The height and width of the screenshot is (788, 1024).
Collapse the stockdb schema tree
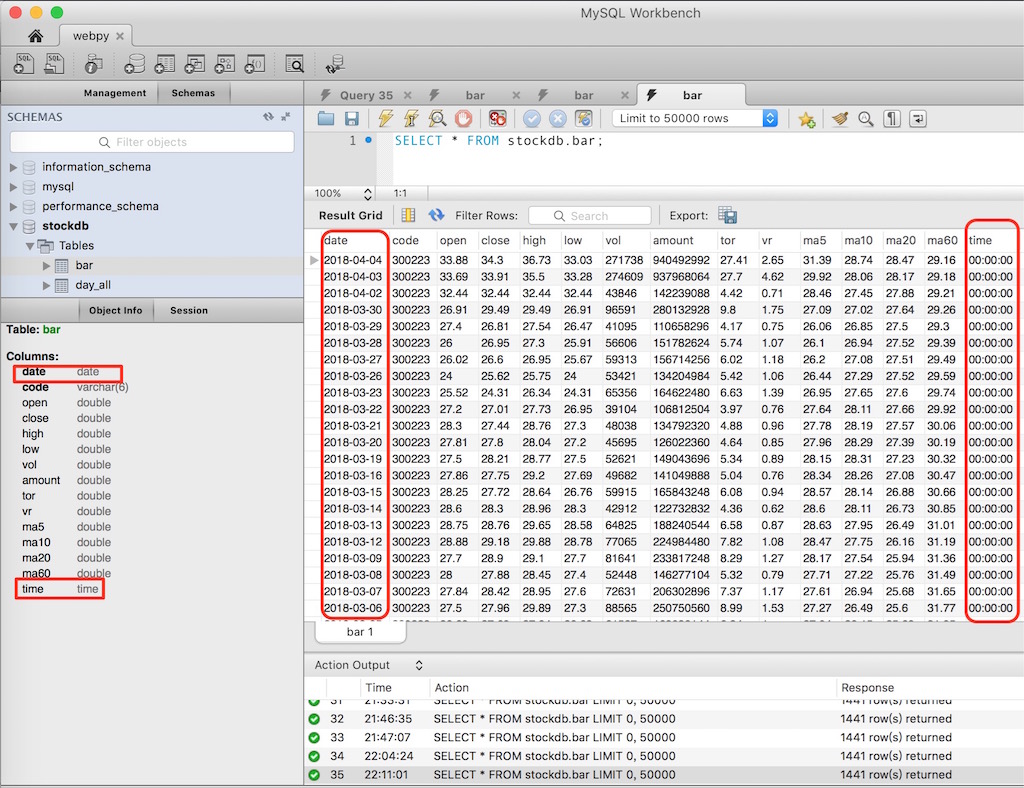[14, 226]
